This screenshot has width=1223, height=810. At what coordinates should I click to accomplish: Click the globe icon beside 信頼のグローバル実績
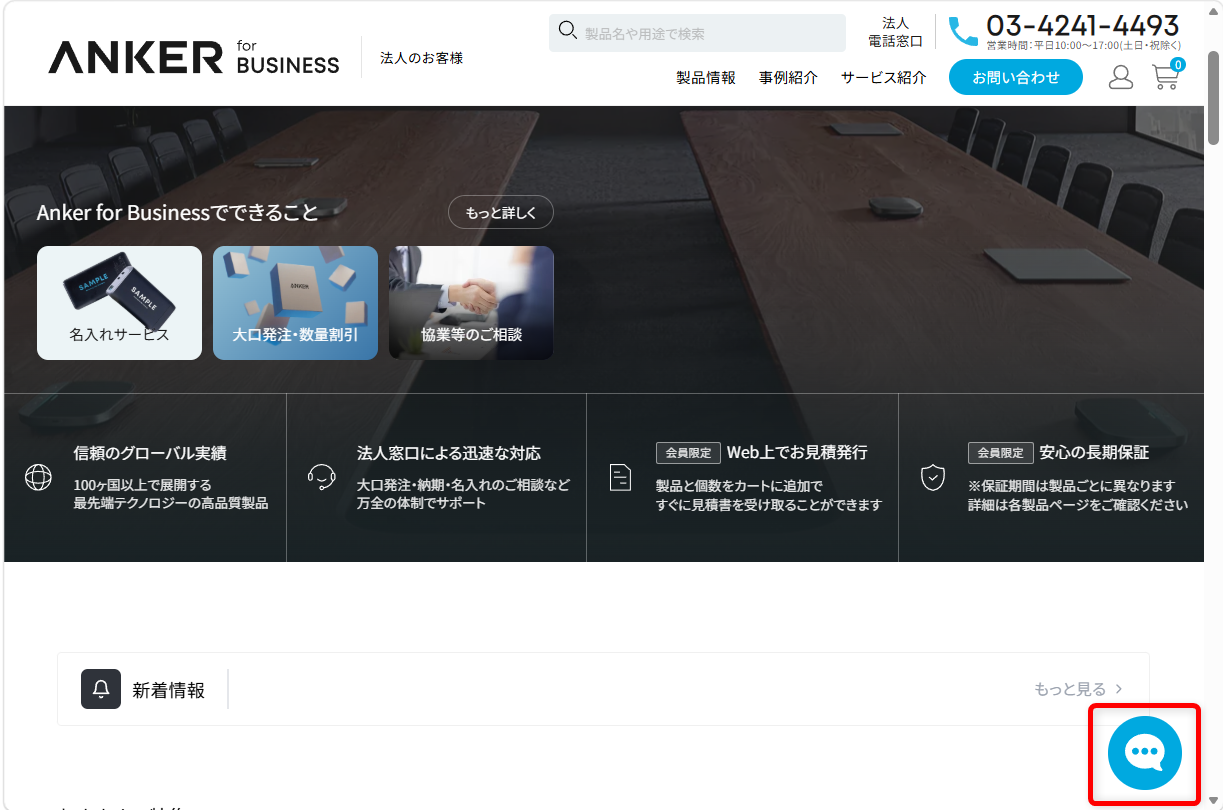38,478
